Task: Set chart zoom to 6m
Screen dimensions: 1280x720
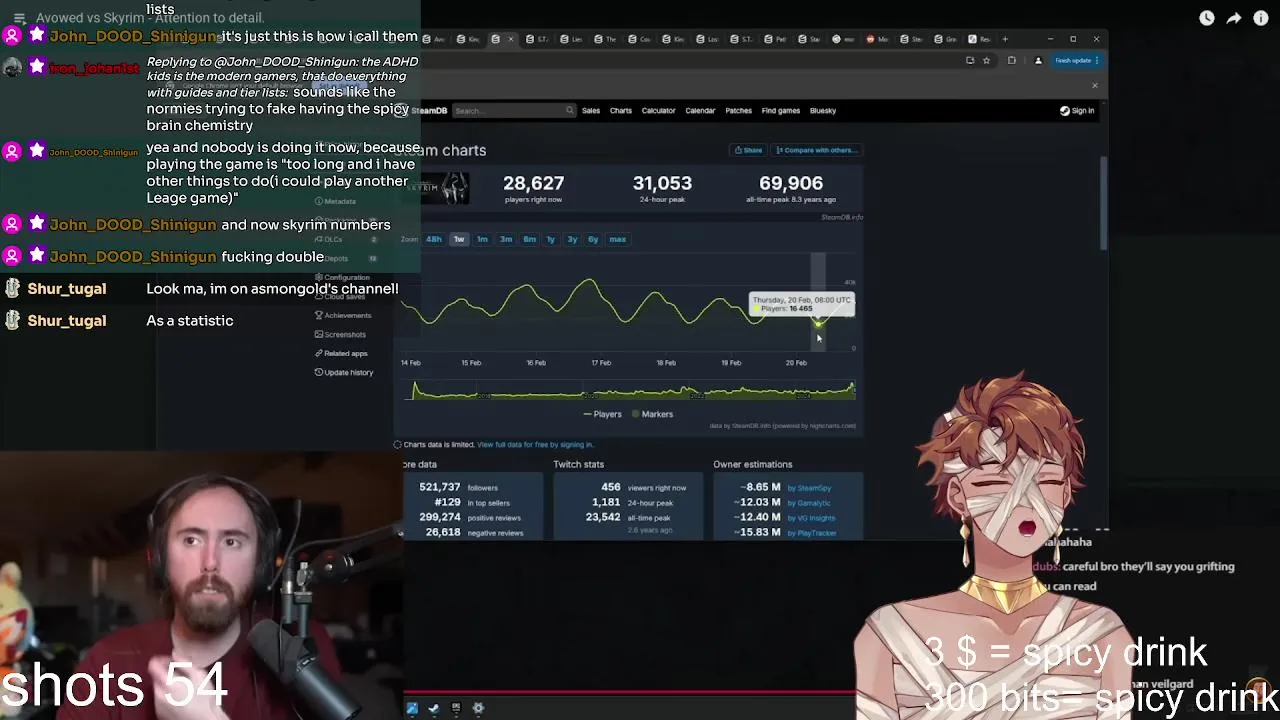Action: pyautogui.click(x=529, y=239)
